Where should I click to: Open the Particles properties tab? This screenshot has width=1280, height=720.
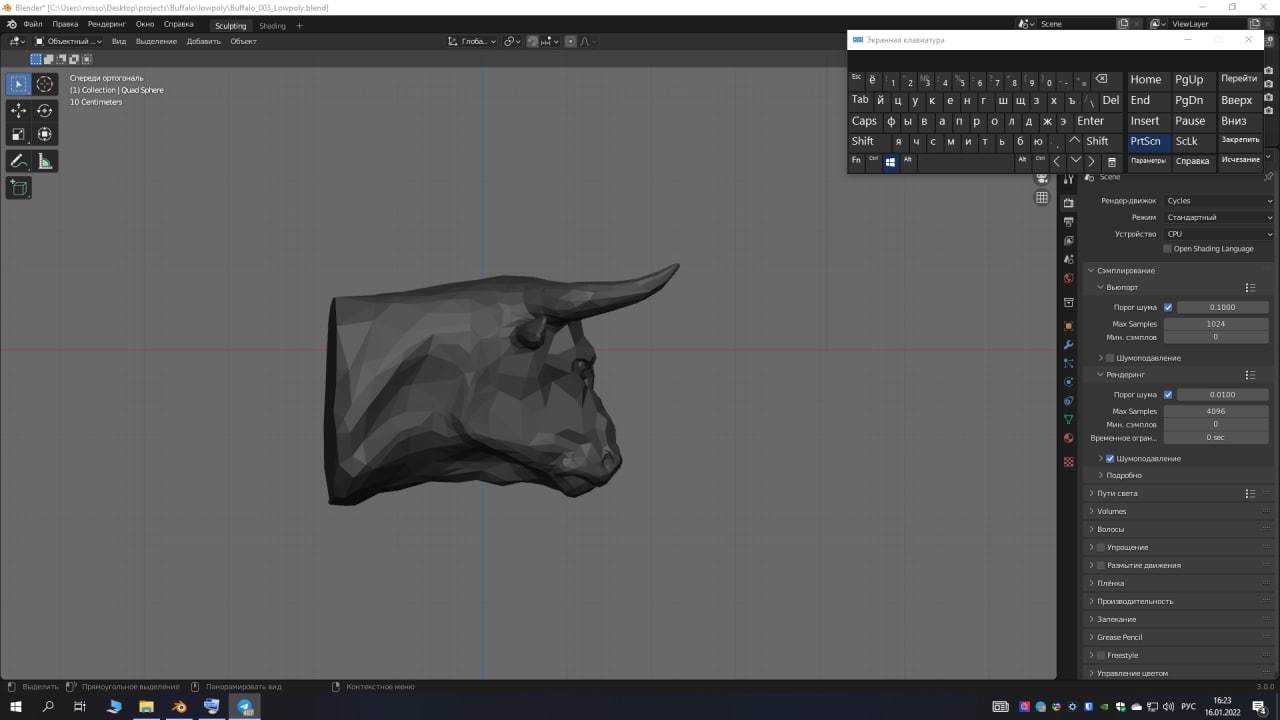[1068, 363]
